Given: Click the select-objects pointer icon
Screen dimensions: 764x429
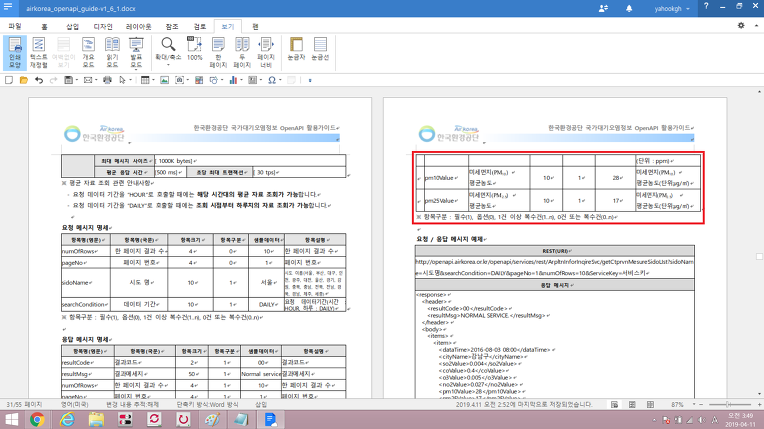Looking at the screenshot, I should (x=122, y=80).
